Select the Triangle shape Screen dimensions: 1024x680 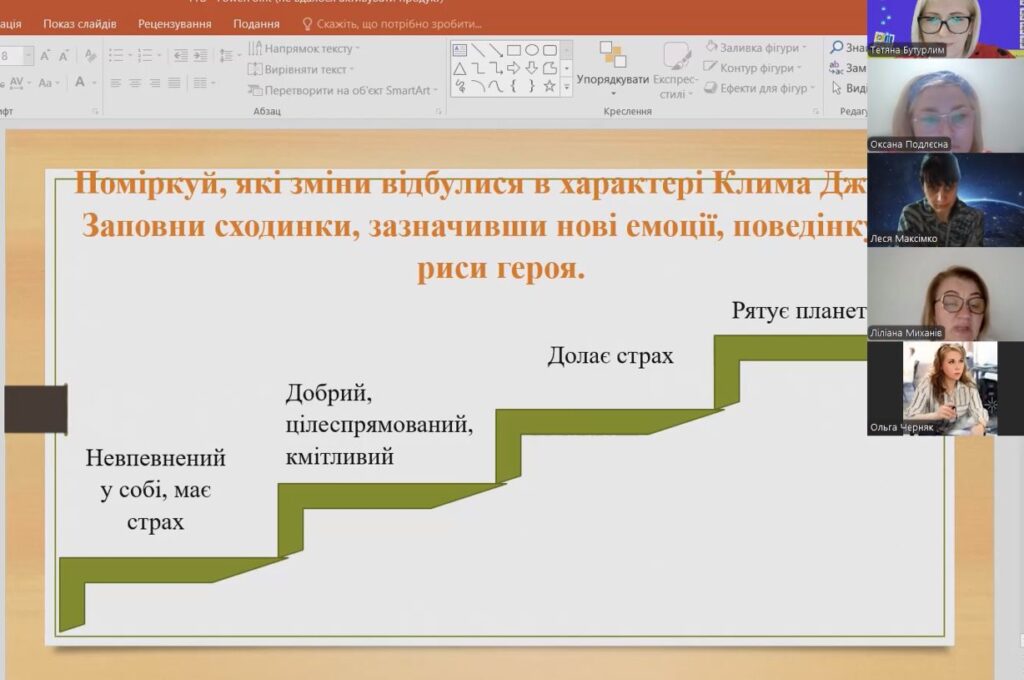point(460,68)
